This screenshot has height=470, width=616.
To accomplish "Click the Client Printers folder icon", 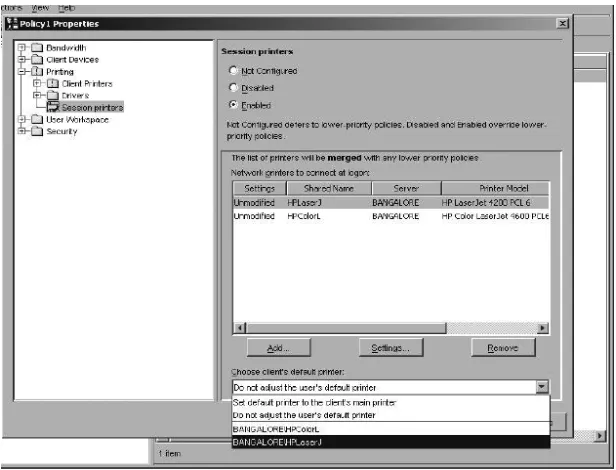I will (52, 83).
